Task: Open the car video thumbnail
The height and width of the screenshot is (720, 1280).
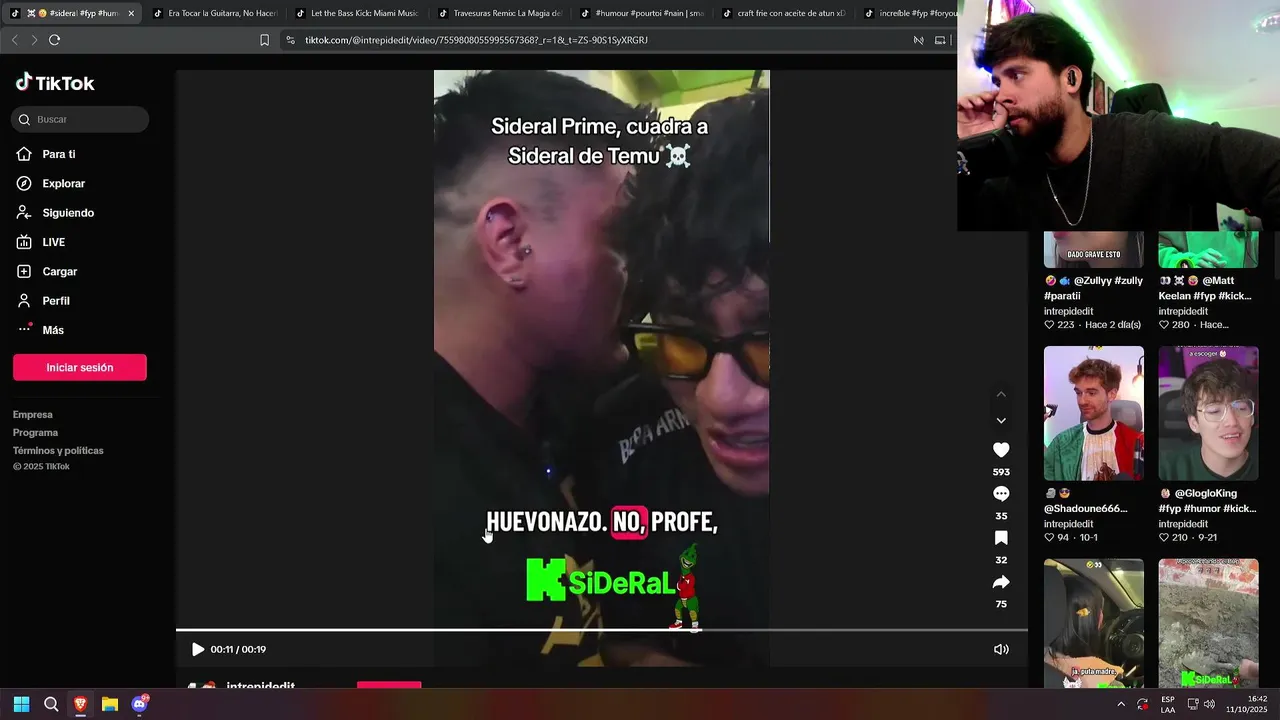Action: click(1094, 623)
